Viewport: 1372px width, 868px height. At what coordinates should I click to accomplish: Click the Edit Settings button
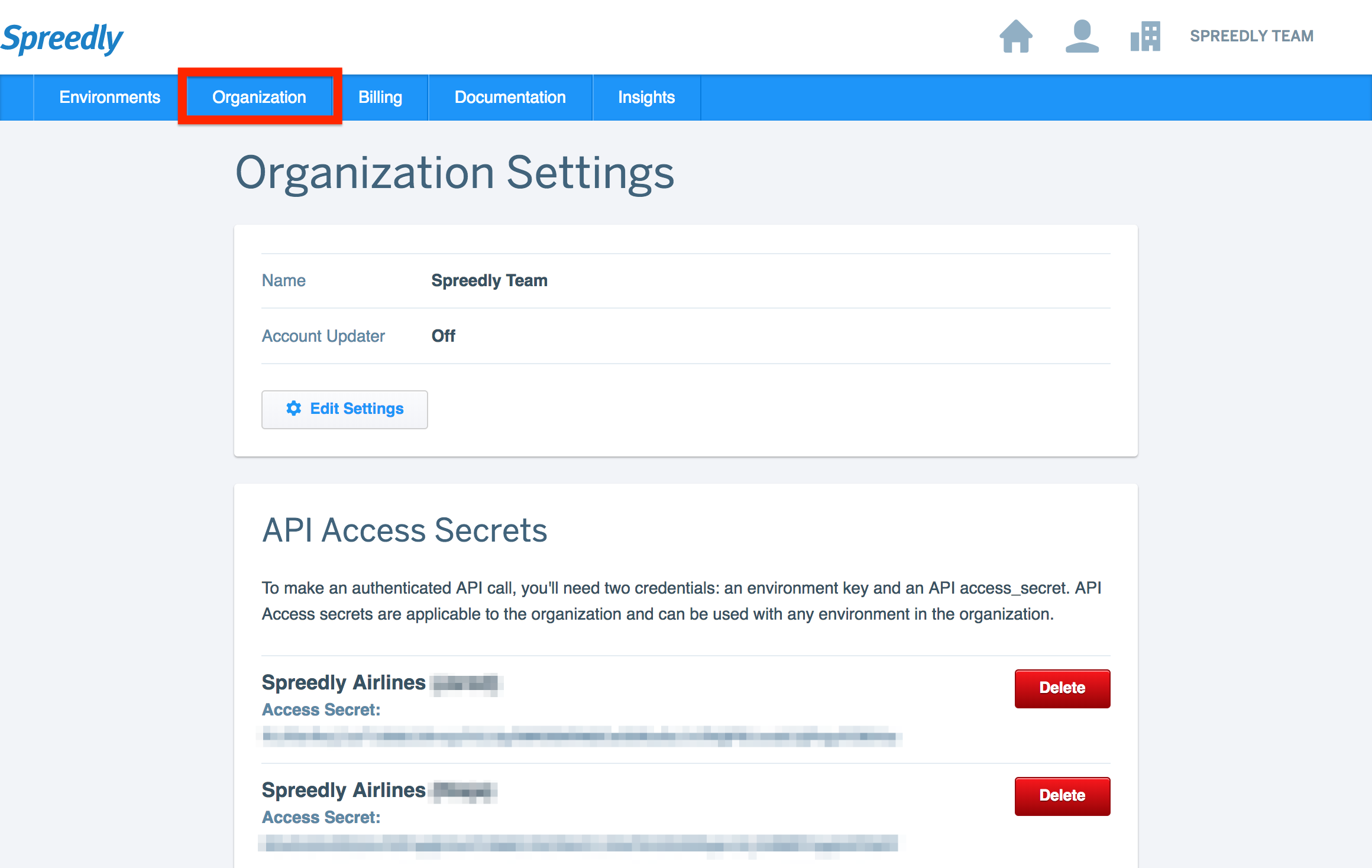click(x=345, y=409)
